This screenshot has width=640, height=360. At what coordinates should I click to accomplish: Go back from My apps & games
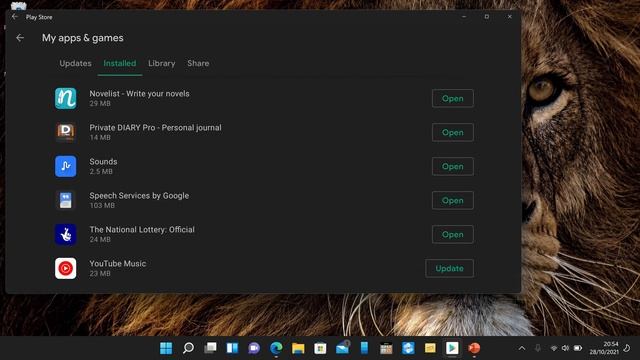(20, 38)
